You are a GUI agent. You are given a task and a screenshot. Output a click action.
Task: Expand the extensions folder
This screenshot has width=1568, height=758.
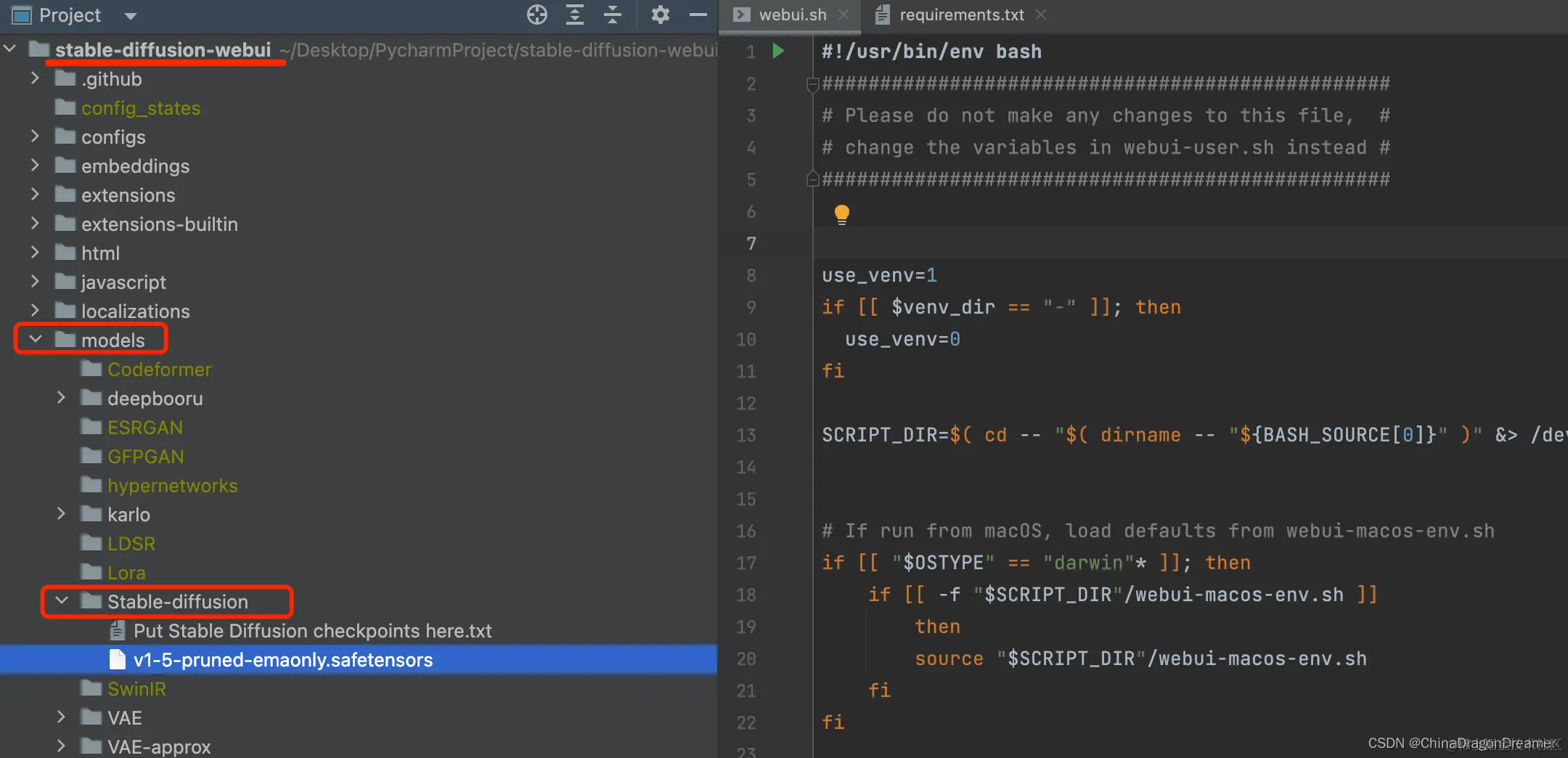click(35, 195)
